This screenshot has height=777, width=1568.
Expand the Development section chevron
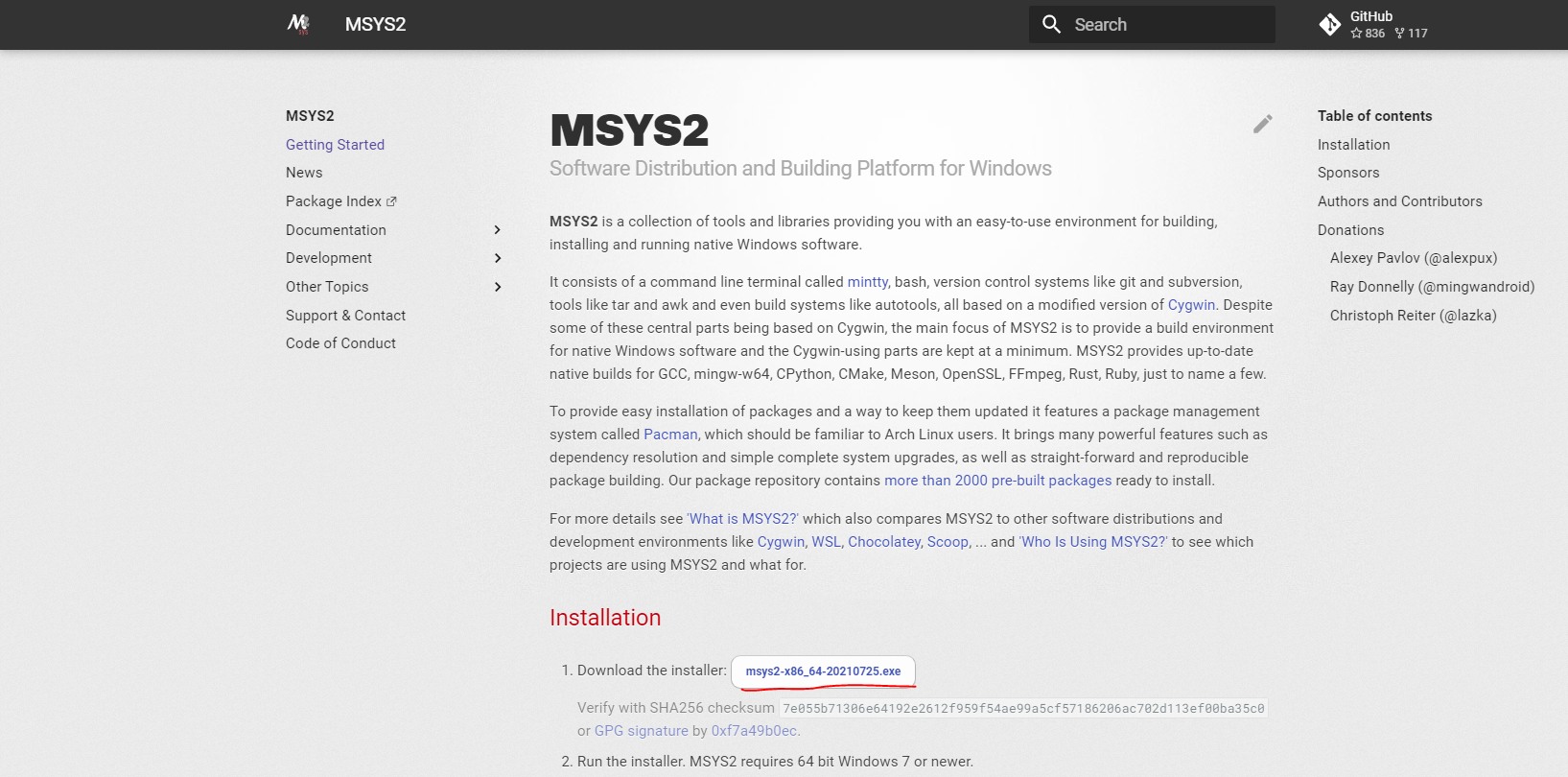497,258
